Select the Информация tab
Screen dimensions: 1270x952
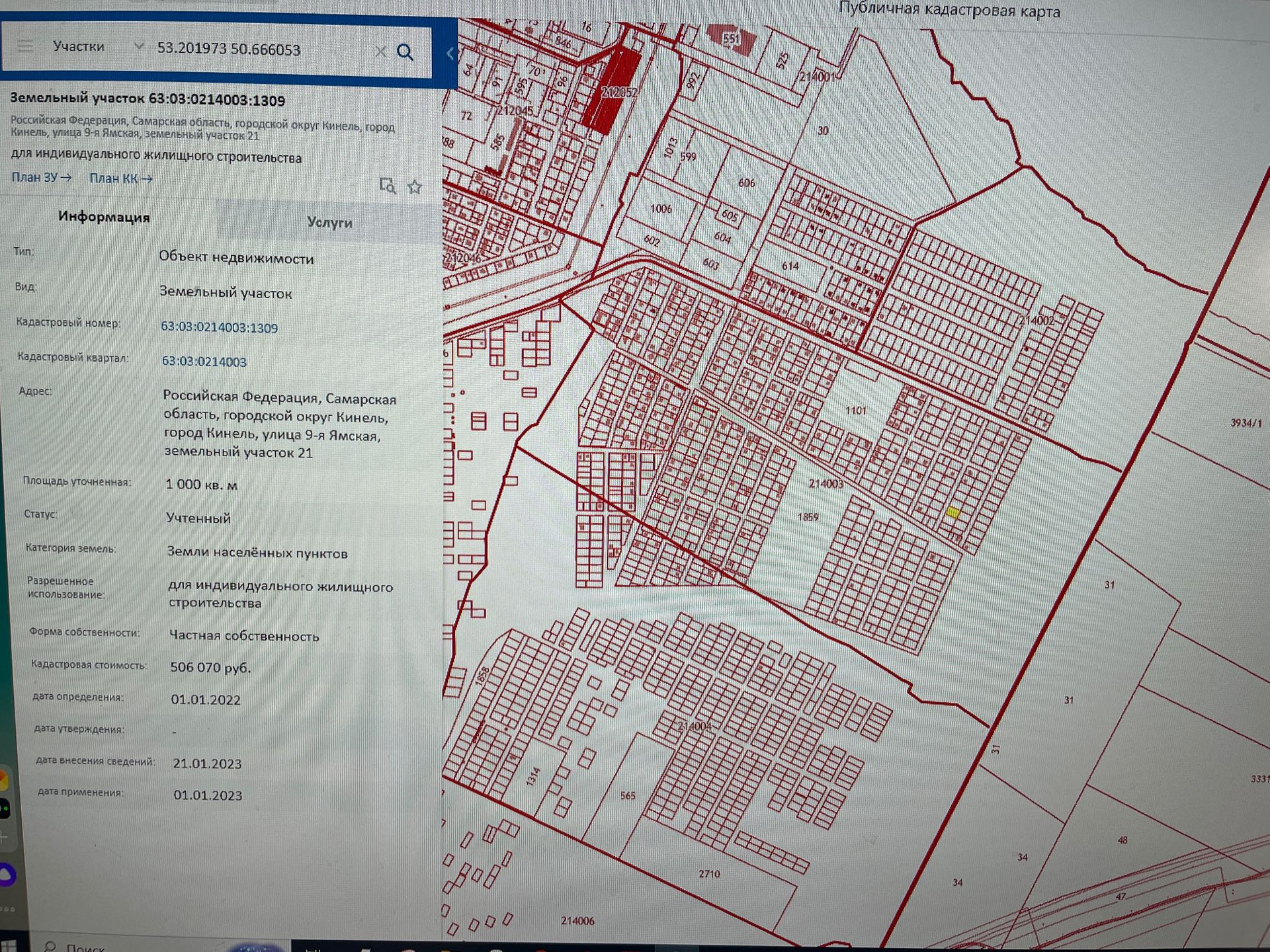pyautogui.click(x=104, y=217)
